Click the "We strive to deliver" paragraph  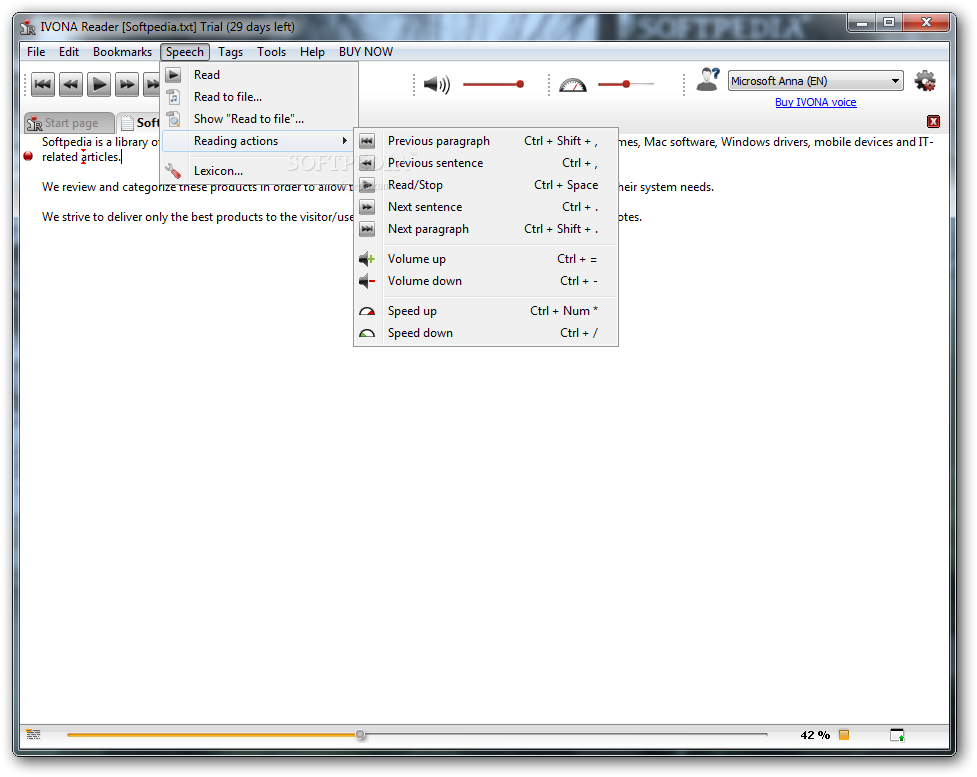(x=198, y=217)
